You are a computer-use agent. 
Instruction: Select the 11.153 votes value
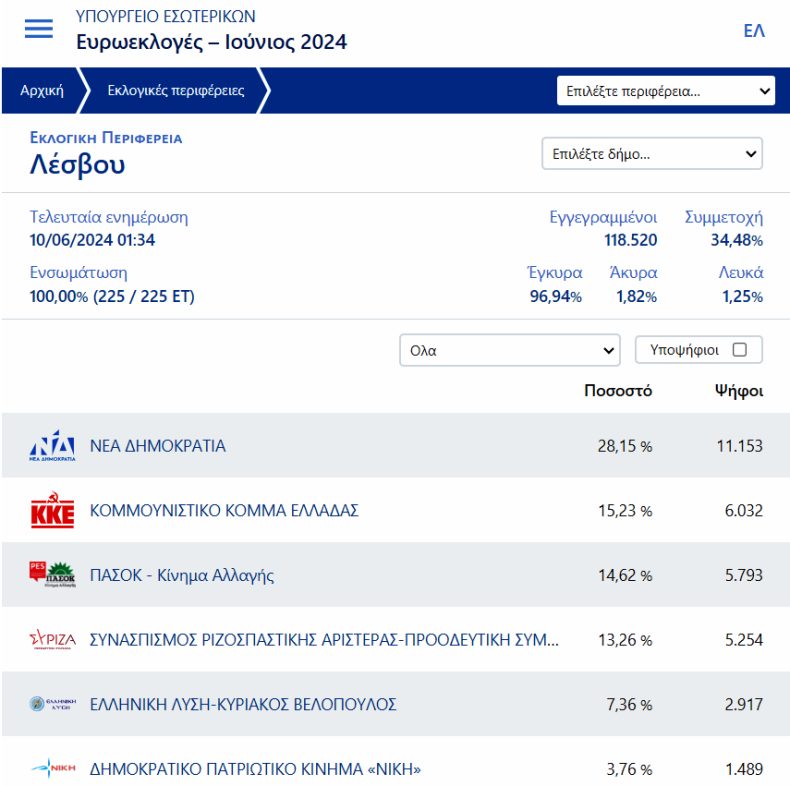(740, 446)
